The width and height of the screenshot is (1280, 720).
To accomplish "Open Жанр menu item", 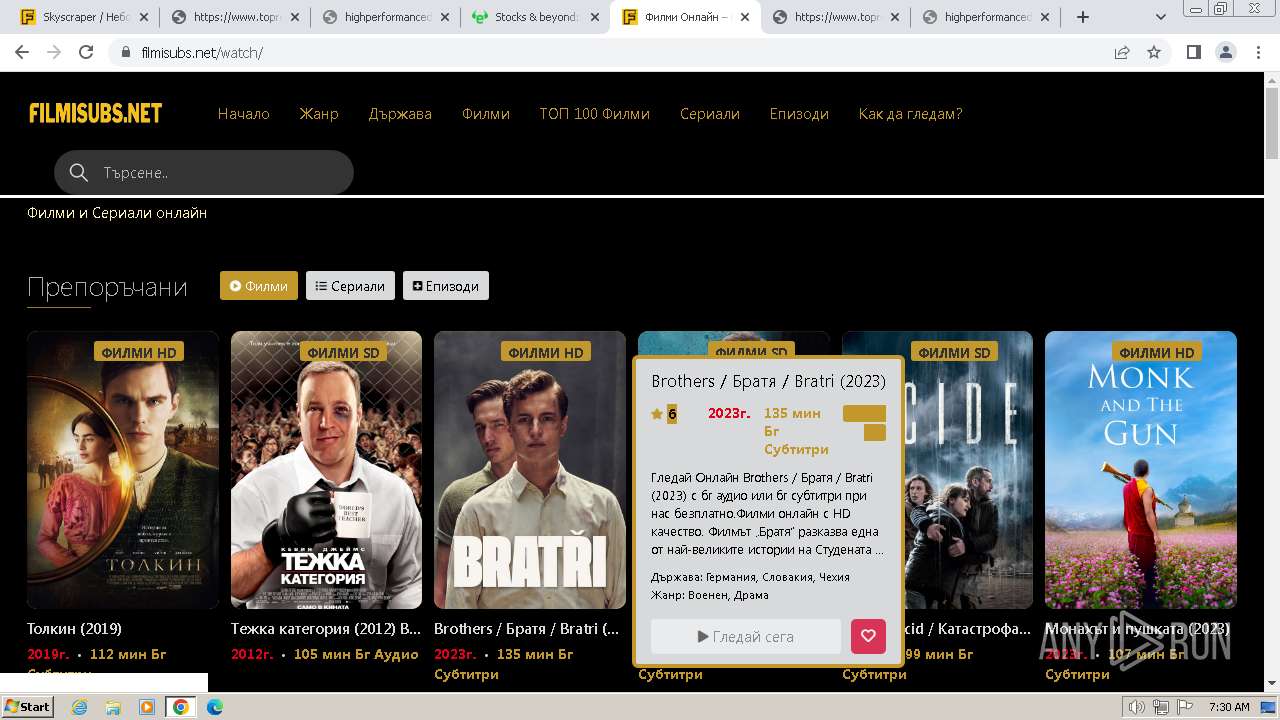I will 319,114.
